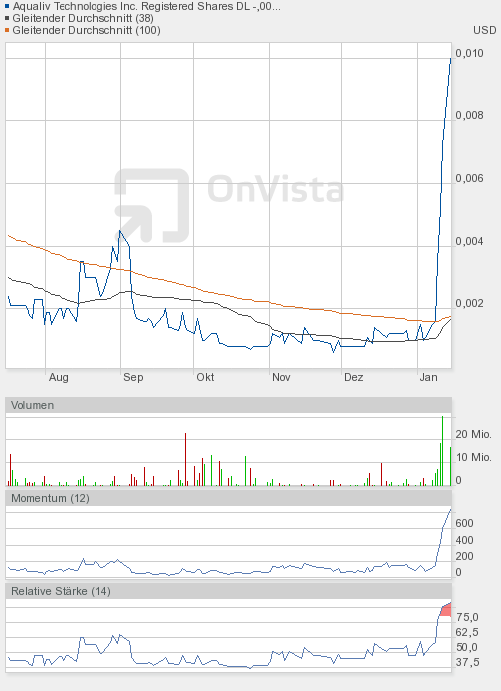The width and height of the screenshot is (501, 691).
Task: Click the 10 Mio. volume axis label
Action: coord(473,457)
